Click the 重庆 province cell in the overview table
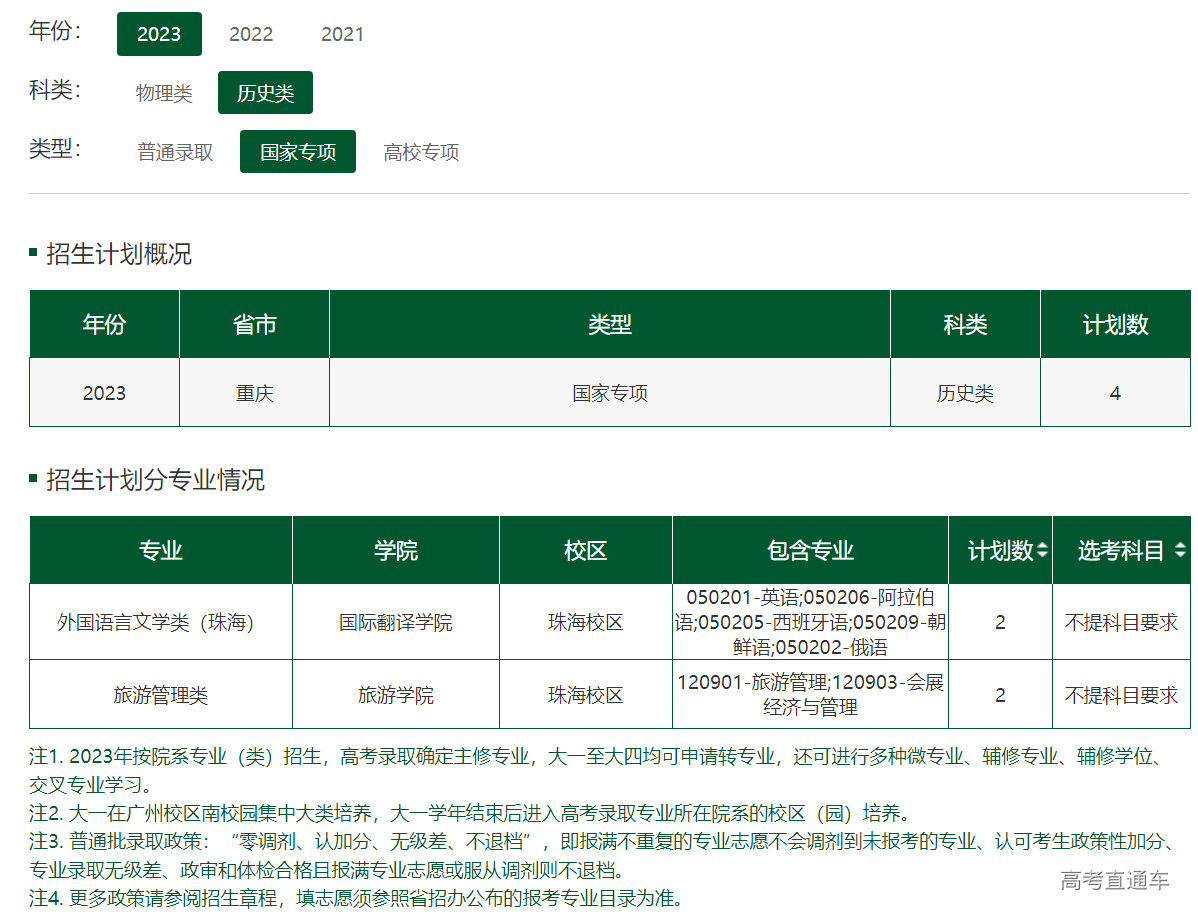Image resolution: width=1198 pixels, height=920 pixels. 254,393
